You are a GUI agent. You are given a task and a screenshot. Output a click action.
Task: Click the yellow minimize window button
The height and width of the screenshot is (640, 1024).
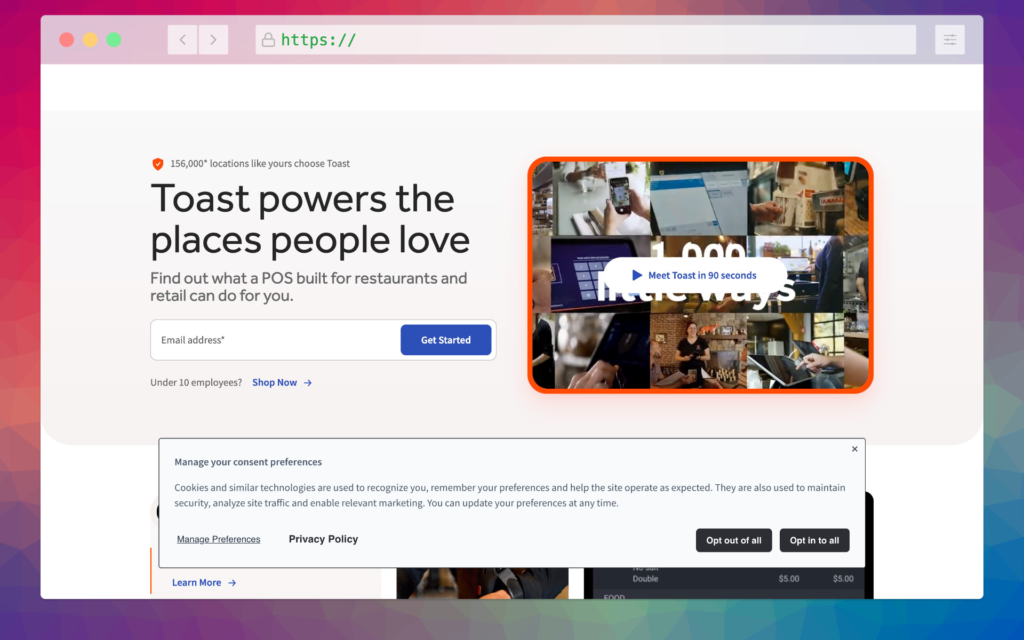(x=90, y=40)
